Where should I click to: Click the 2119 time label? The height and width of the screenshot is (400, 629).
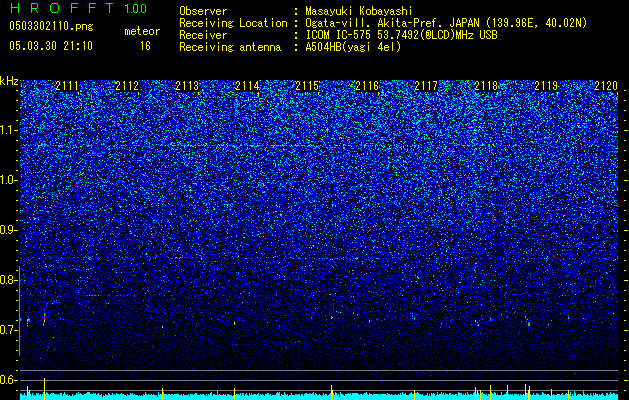(x=546, y=86)
